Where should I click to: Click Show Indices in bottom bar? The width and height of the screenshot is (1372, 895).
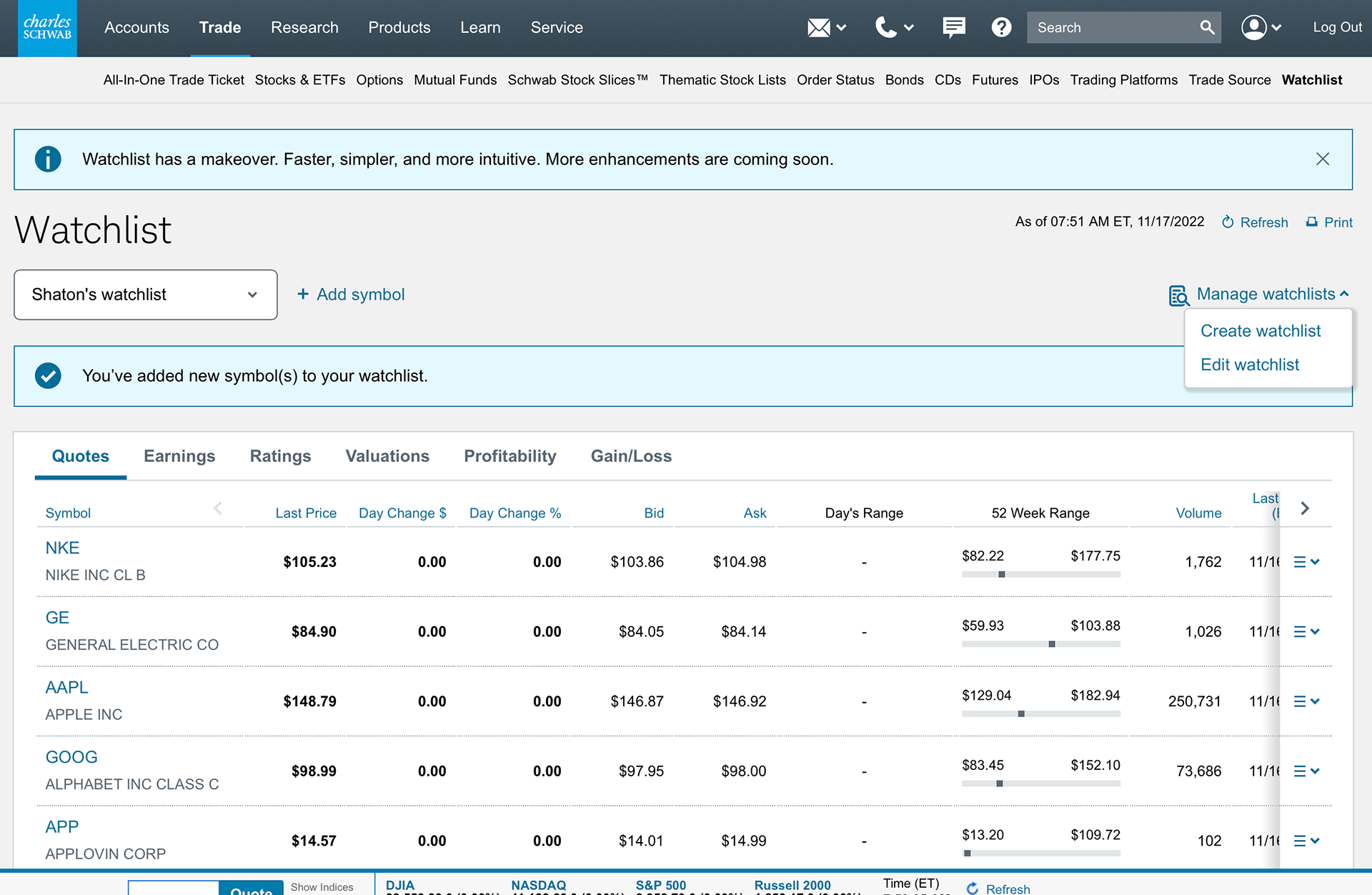point(322,887)
